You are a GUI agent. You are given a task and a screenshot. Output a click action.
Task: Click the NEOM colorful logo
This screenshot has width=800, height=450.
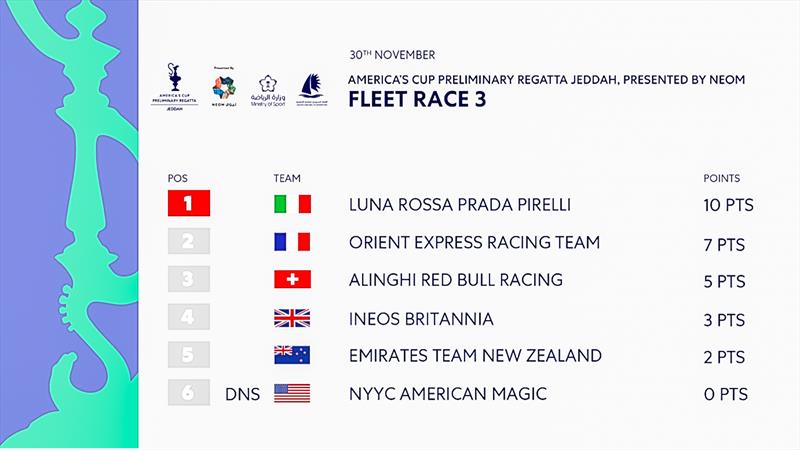(x=224, y=87)
